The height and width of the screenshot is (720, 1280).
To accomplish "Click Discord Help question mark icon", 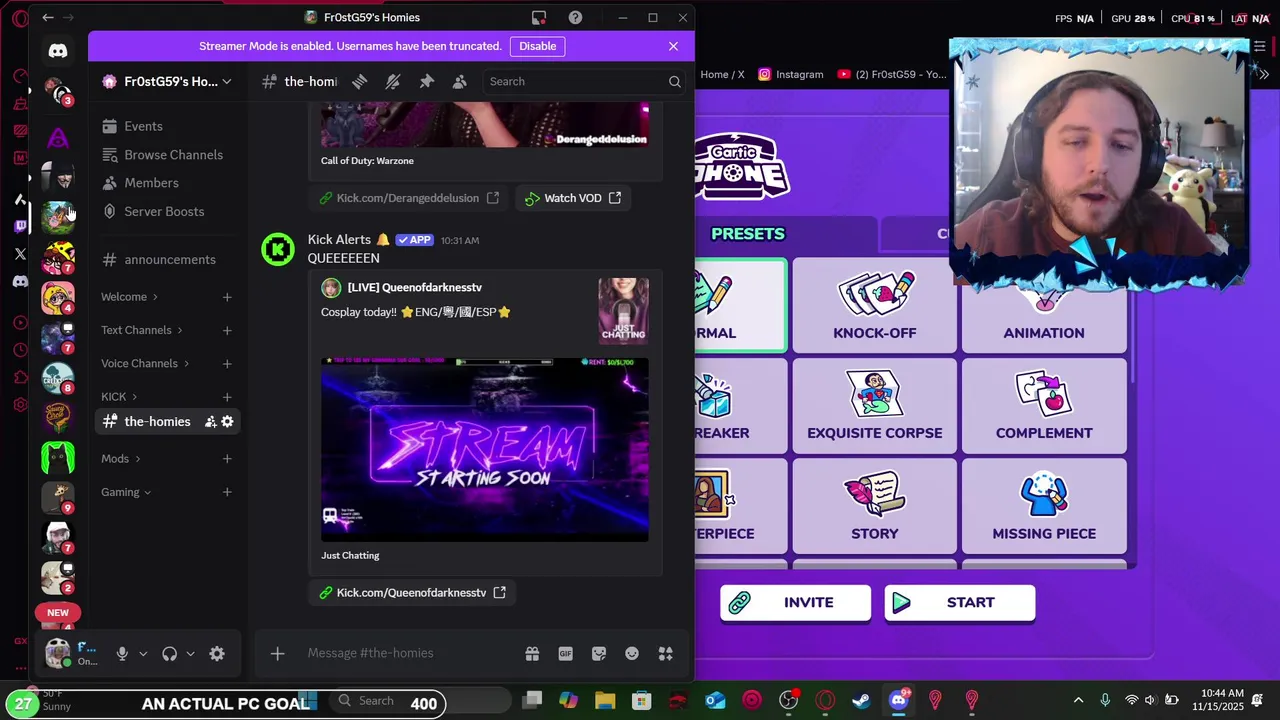I will [x=575, y=18].
